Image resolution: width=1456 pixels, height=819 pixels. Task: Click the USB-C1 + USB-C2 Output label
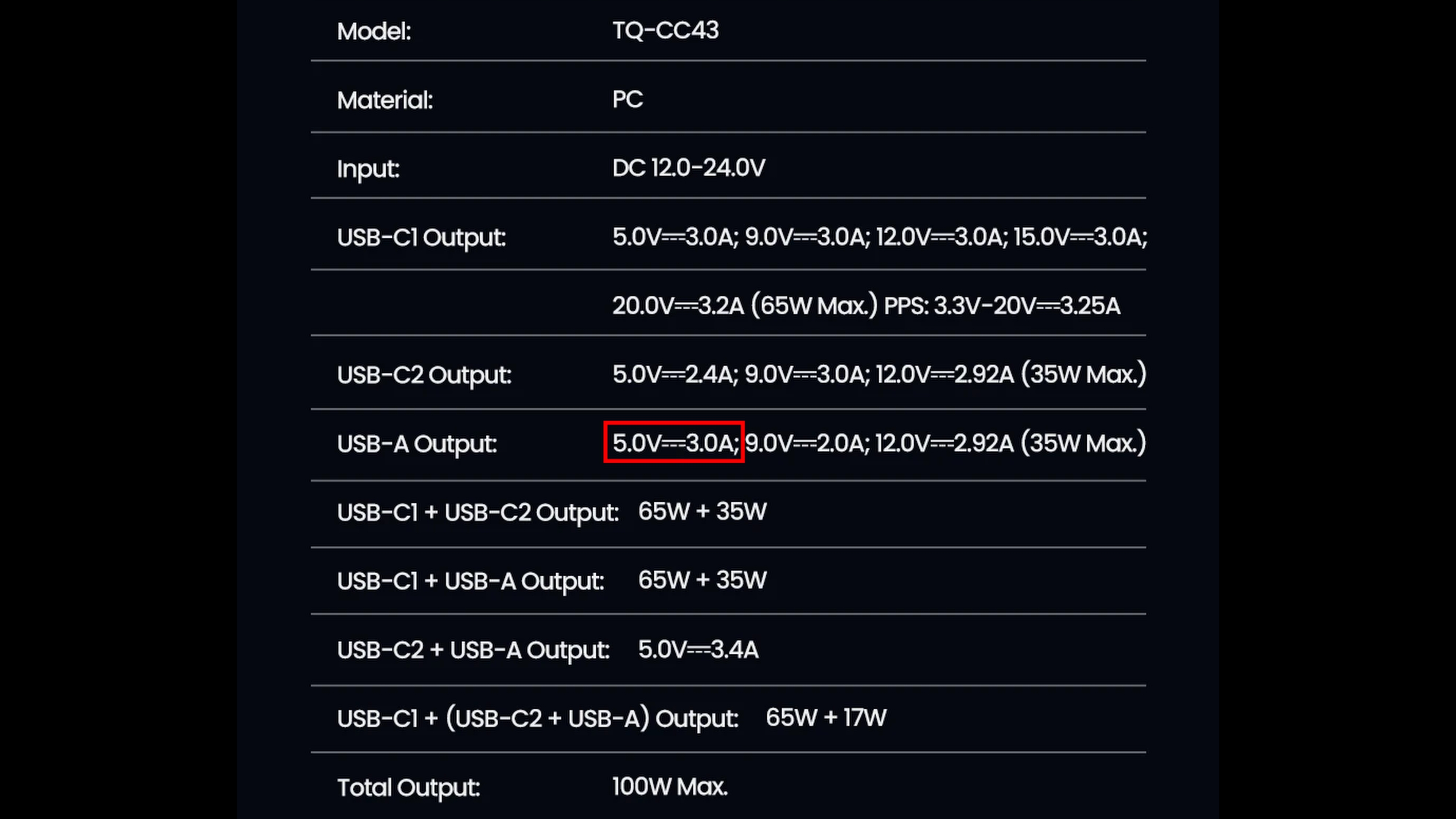click(478, 513)
